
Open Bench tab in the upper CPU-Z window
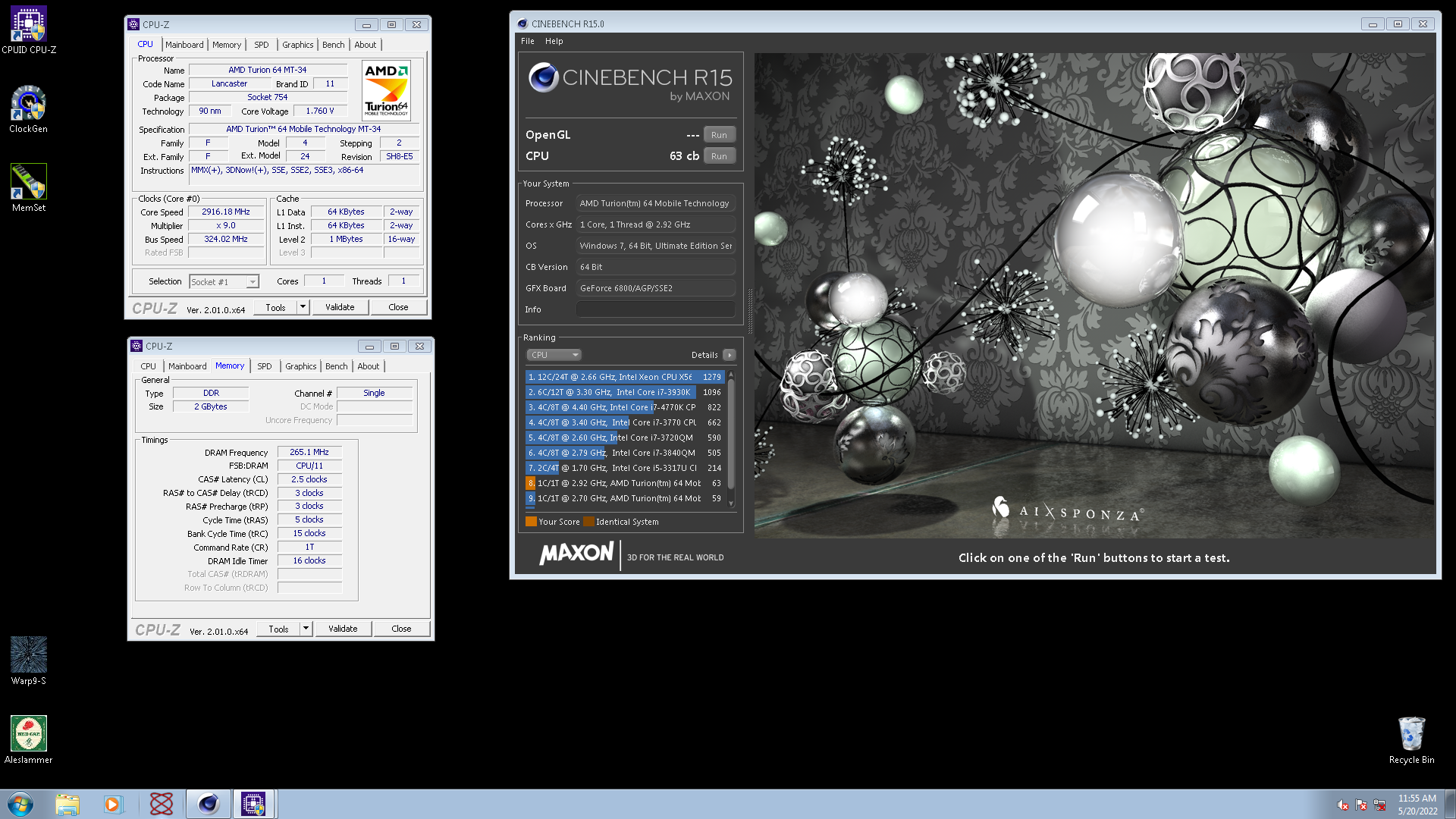tap(334, 45)
